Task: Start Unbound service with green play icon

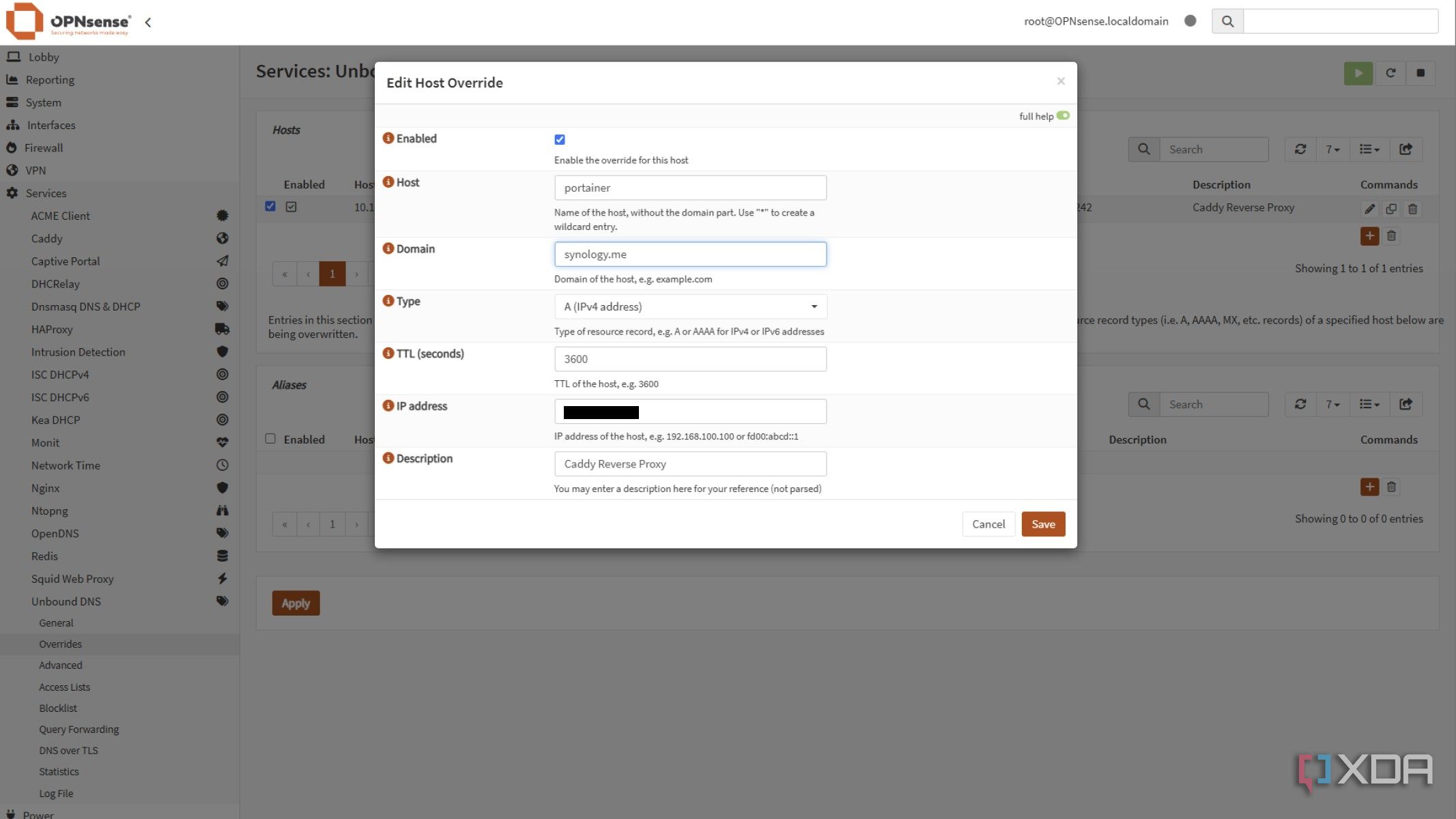Action: click(1358, 73)
